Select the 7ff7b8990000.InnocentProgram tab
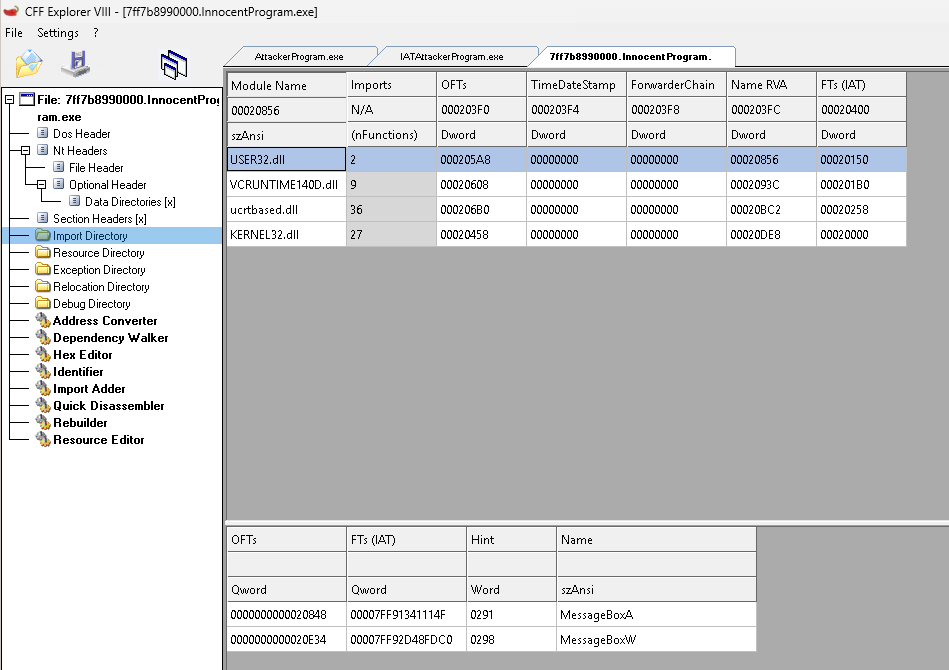Screen dimensions: 949x670 [x=631, y=56]
